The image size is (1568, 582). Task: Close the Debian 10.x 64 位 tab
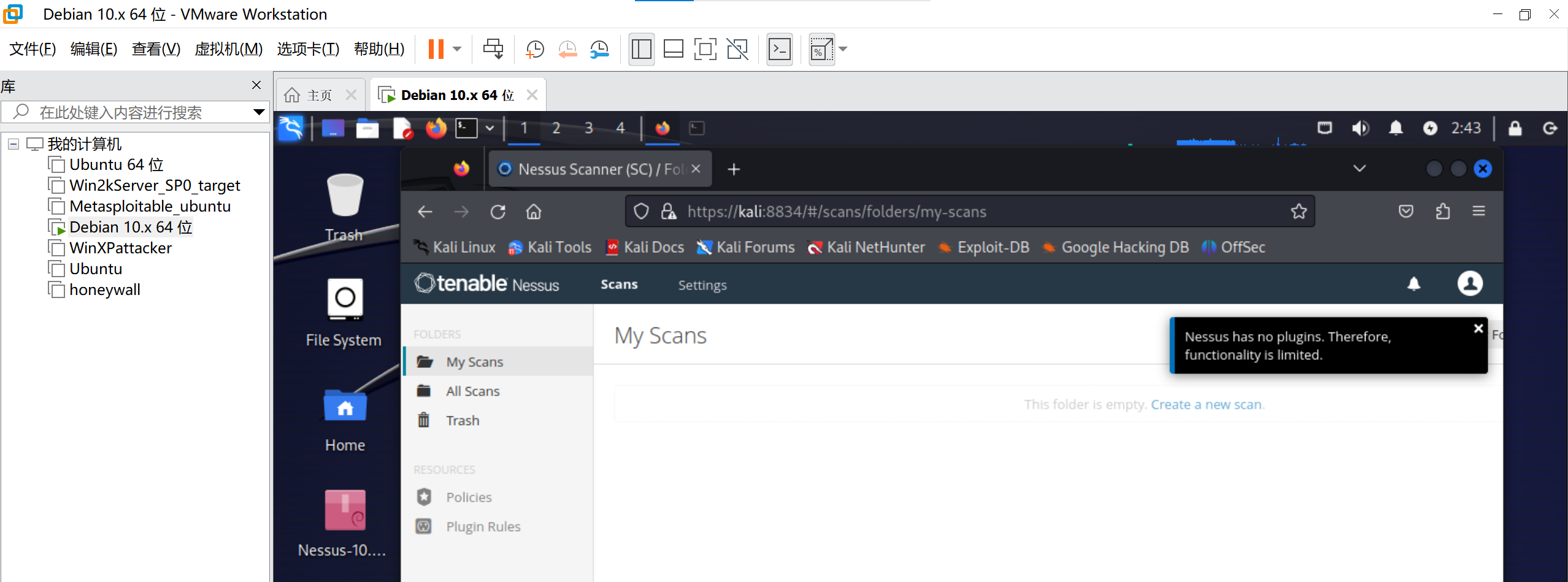click(x=532, y=95)
